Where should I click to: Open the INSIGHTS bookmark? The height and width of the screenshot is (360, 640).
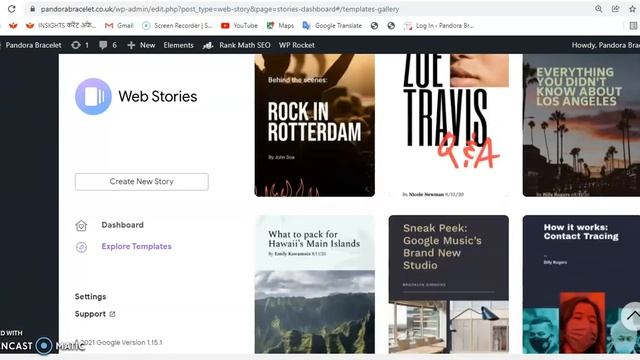pyautogui.click(x=60, y=25)
